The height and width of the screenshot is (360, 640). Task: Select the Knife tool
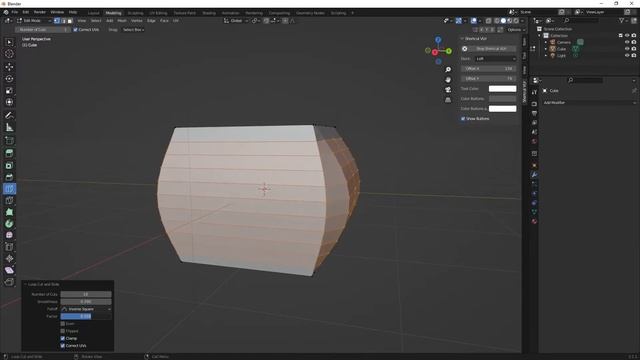[9, 200]
